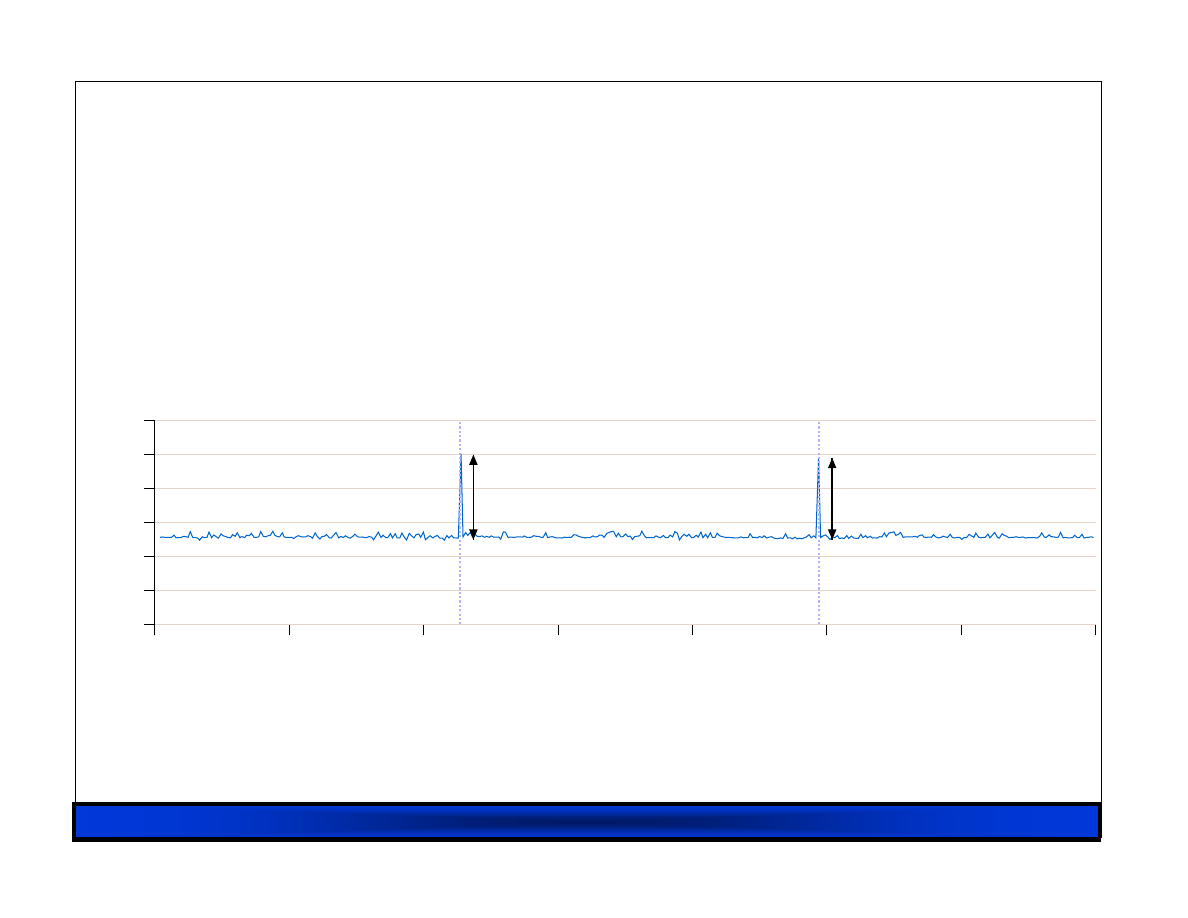
Task: Click the noisy baseline trace between the two spikes
Action: click(640, 536)
